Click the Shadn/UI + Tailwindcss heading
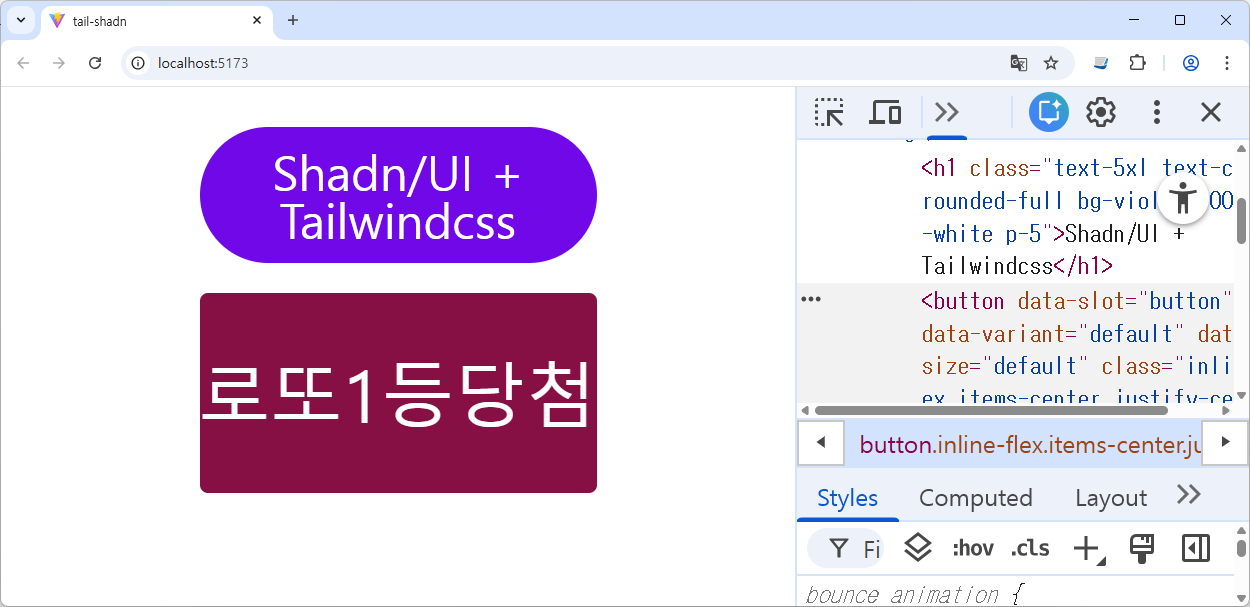The height and width of the screenshot is (607, 1250). [x=398, y=195]
